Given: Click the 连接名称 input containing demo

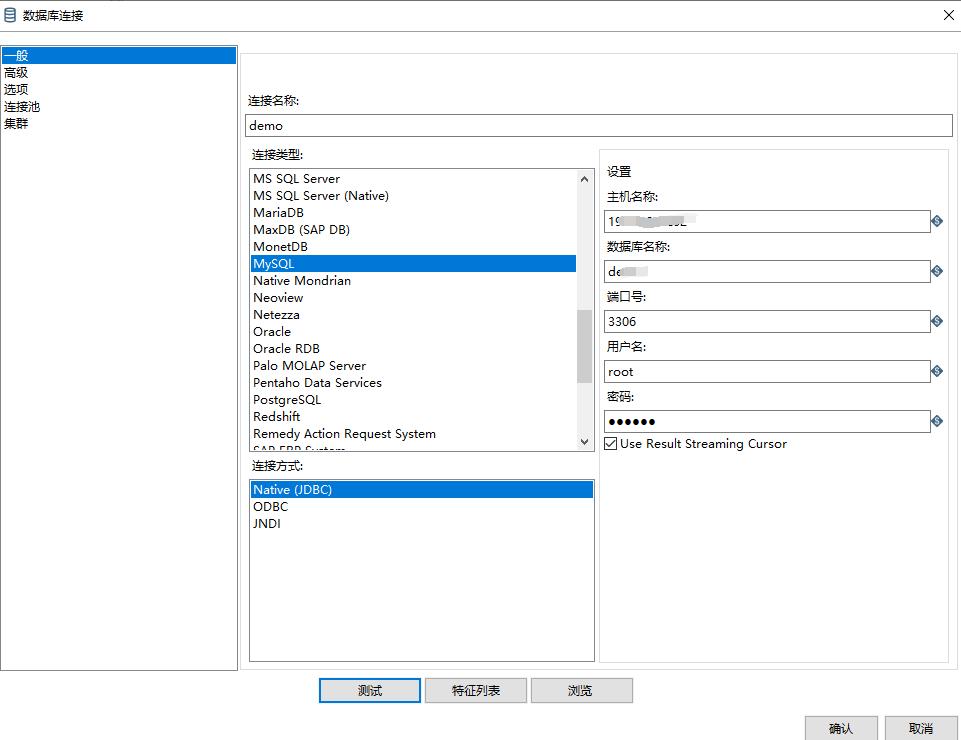Looking at the screenshot, I should tap(598, 126).
